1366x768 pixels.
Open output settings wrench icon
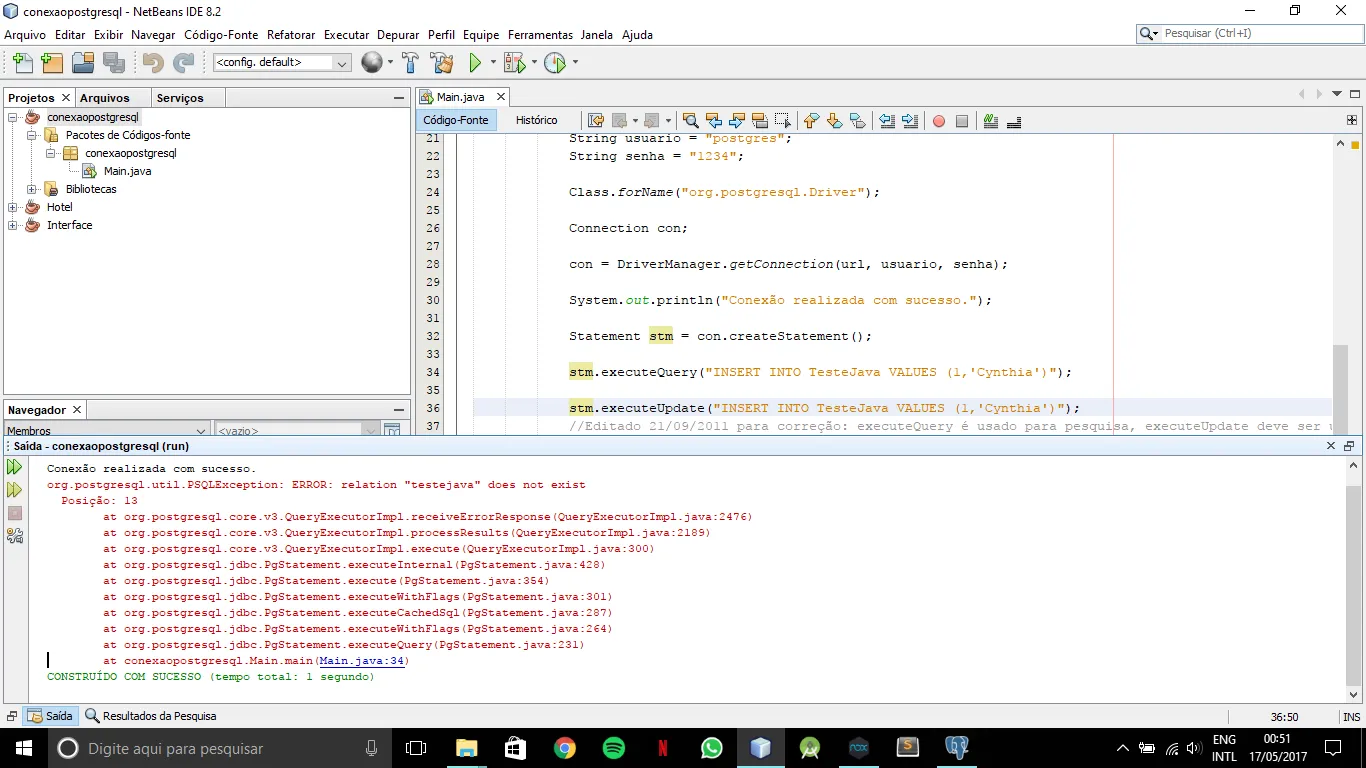click(14, 536)
